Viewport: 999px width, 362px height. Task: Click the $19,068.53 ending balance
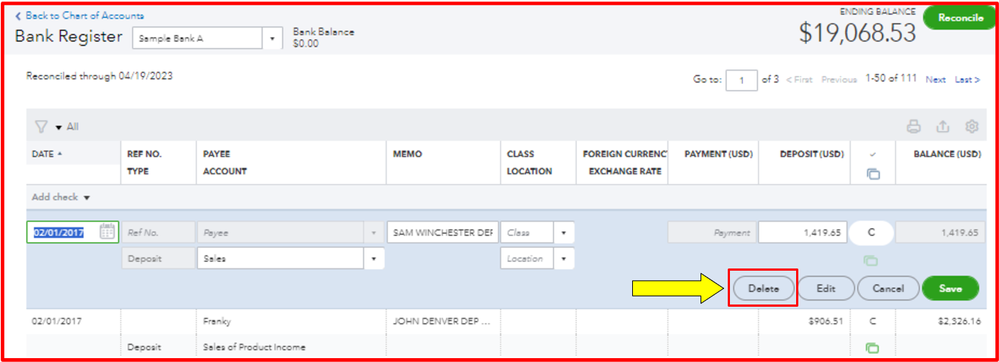pos(858,33)
